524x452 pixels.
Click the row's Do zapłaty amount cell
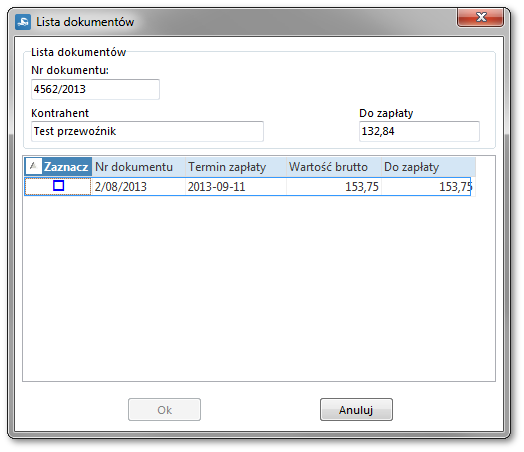click(x=426, y=186)
